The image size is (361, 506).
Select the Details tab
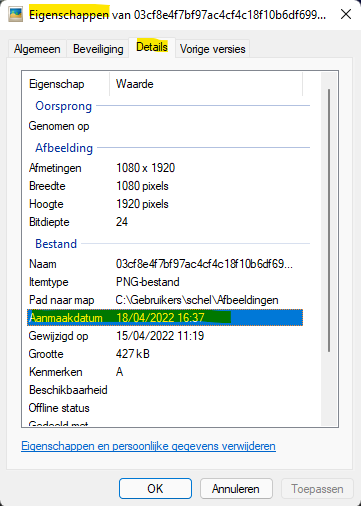click(152, 47)
